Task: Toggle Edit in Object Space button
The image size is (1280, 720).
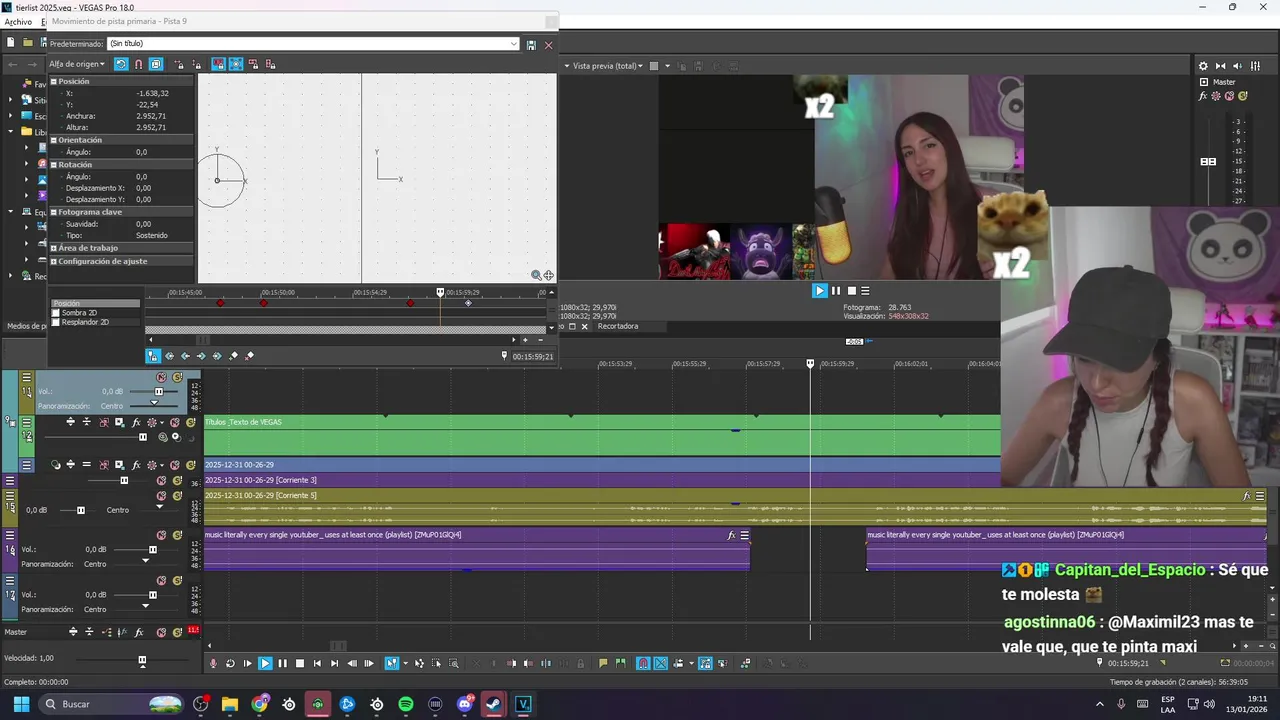Action: [x=156, y=64]
